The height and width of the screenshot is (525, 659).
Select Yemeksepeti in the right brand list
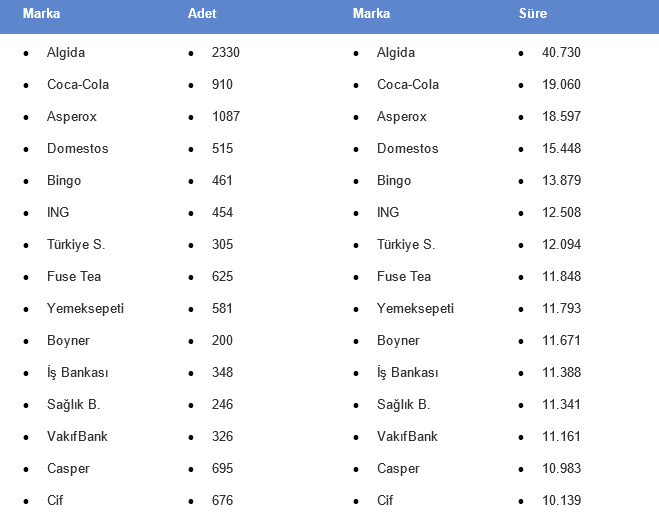click(x=415, y=309)
